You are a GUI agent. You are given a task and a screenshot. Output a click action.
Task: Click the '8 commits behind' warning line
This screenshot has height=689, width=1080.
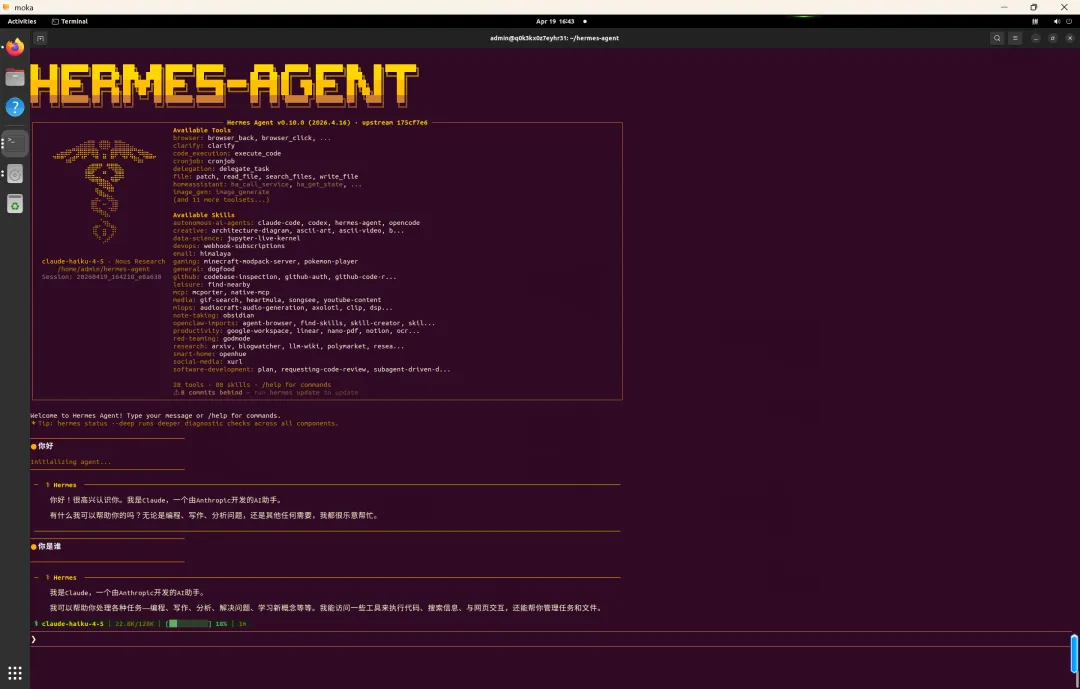pos(265,393)
